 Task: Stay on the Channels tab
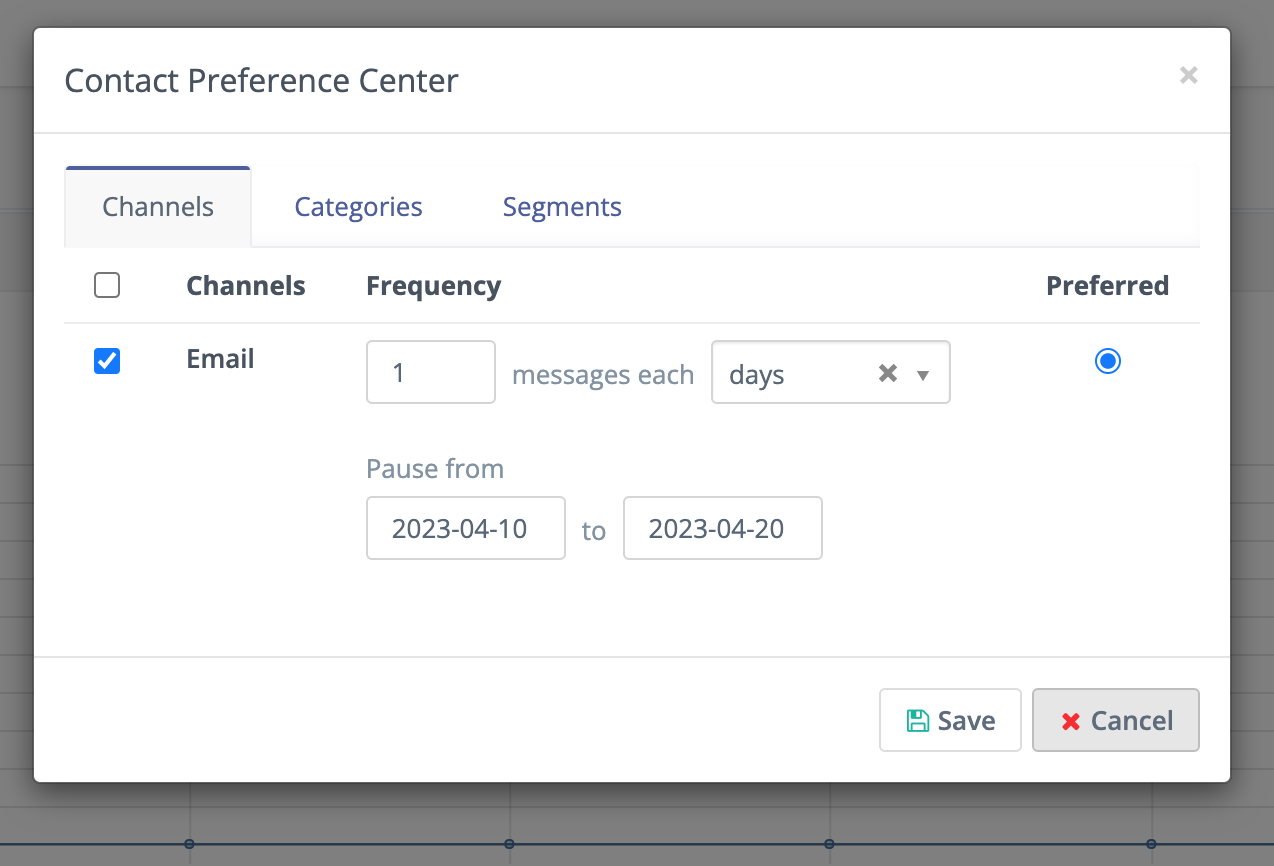tap(157, 206)
